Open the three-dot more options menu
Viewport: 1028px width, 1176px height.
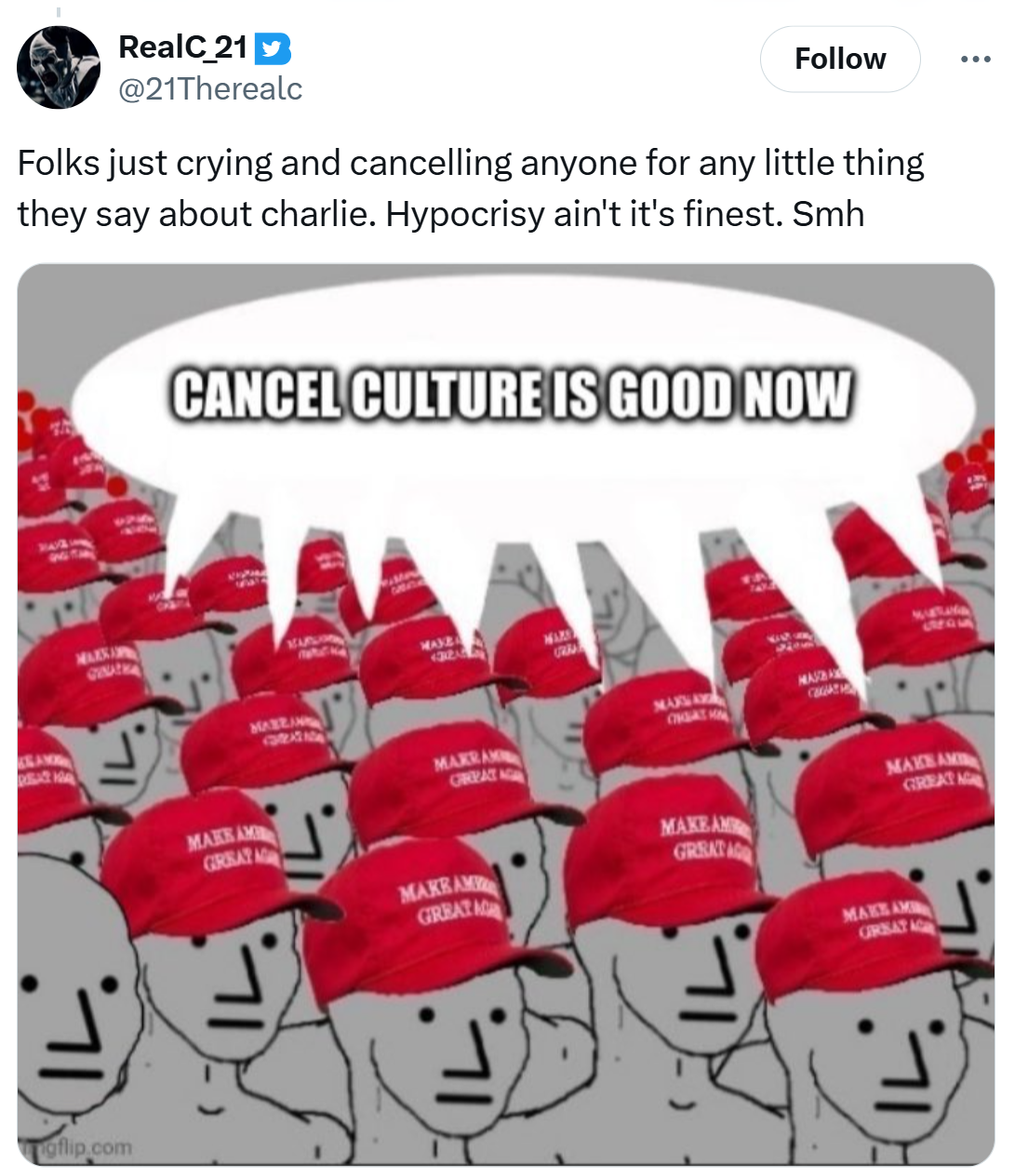(975, 60)
